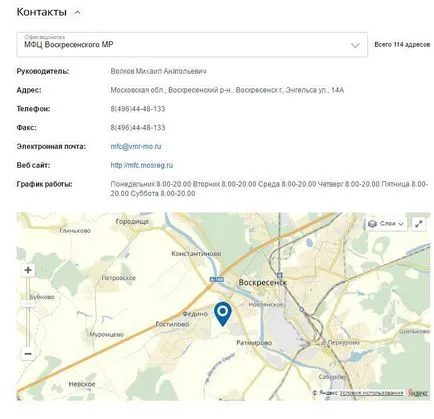Image resolution: width=434 pixels, height=419 pixels.
Task: Click the Федино label on map
Action: [x=195, y=314]
